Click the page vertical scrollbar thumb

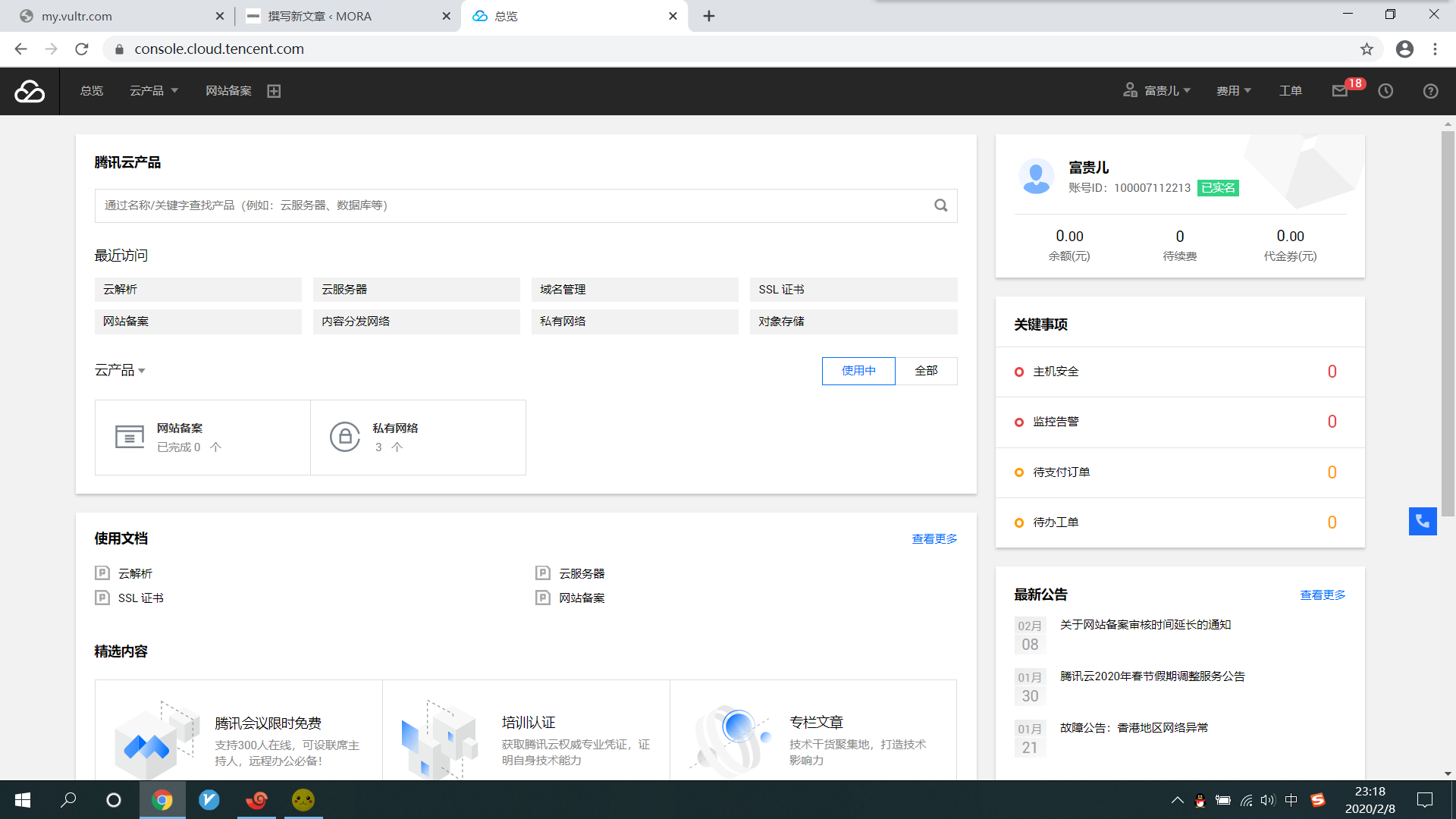point(1448,324)
